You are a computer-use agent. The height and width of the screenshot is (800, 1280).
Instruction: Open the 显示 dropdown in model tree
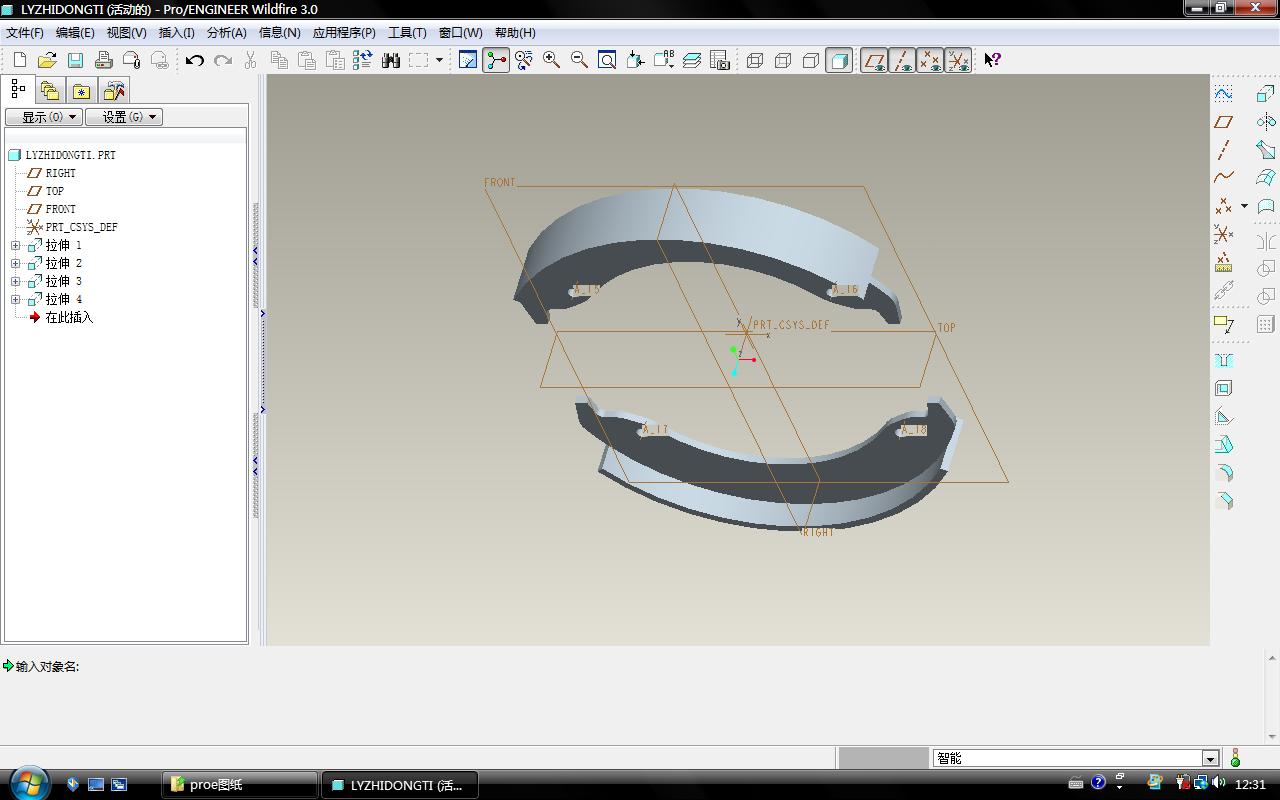44,117
